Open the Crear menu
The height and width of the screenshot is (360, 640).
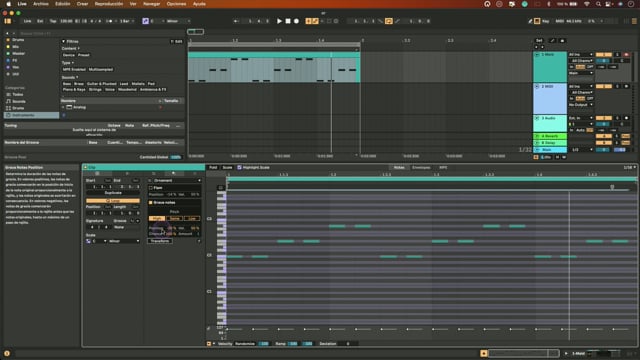pos(82,4)
